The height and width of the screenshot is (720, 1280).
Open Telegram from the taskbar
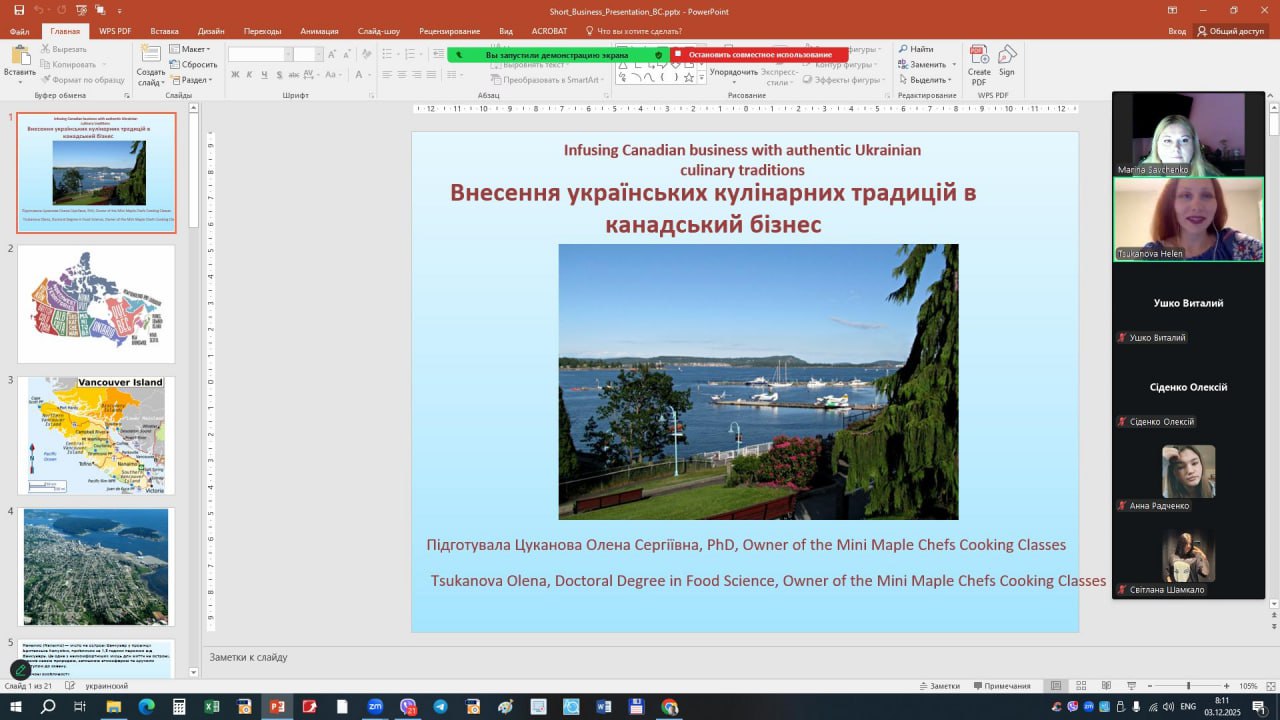tap(440, 707)
